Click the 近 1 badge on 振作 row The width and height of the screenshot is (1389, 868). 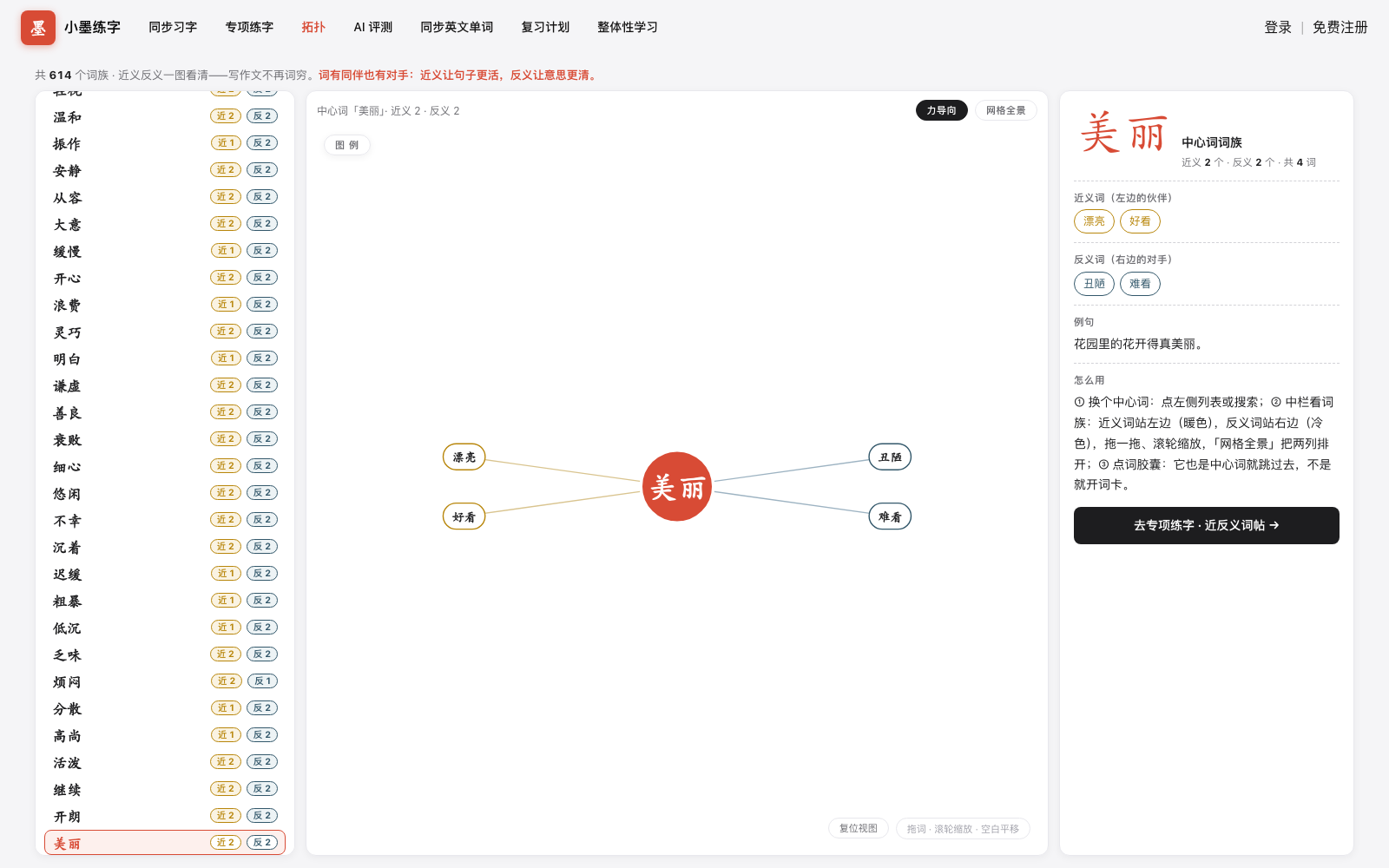(226, 143)
